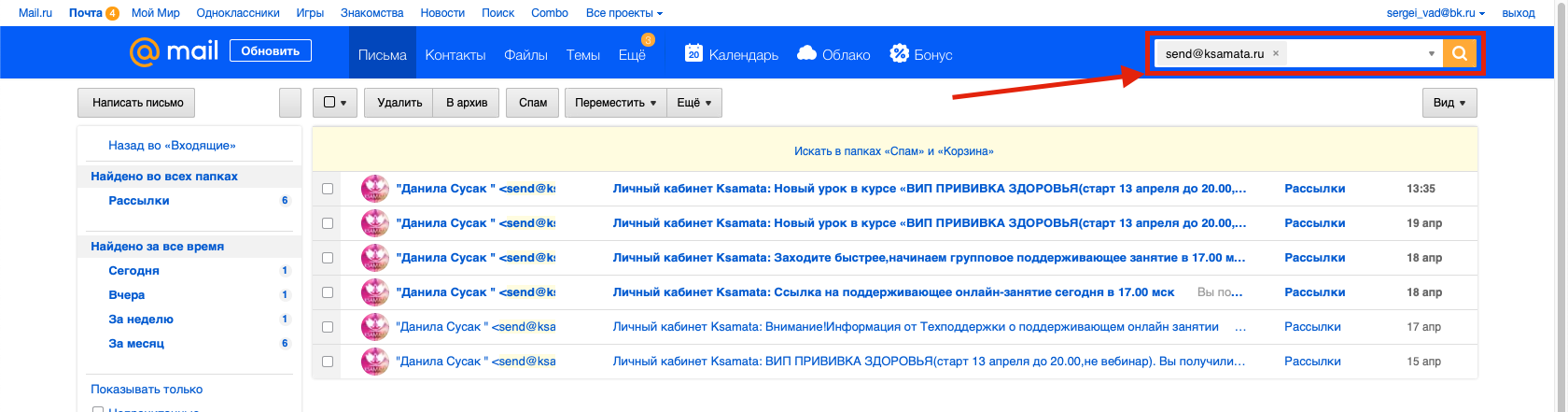Click Написать письмо button
The image size is (1568, 412).
point(137,103)
